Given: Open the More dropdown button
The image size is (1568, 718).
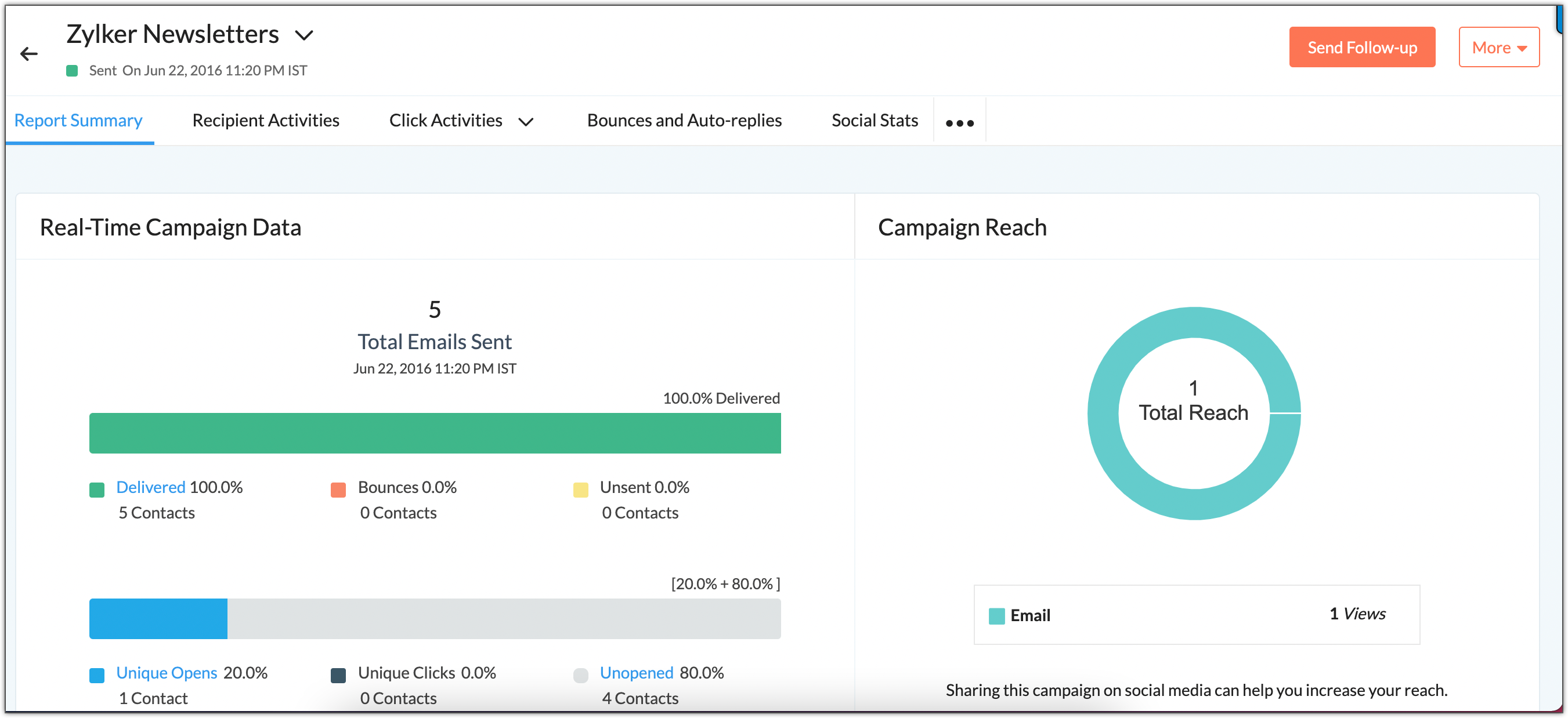Looking at the screenshot, I should point(1498,48).
